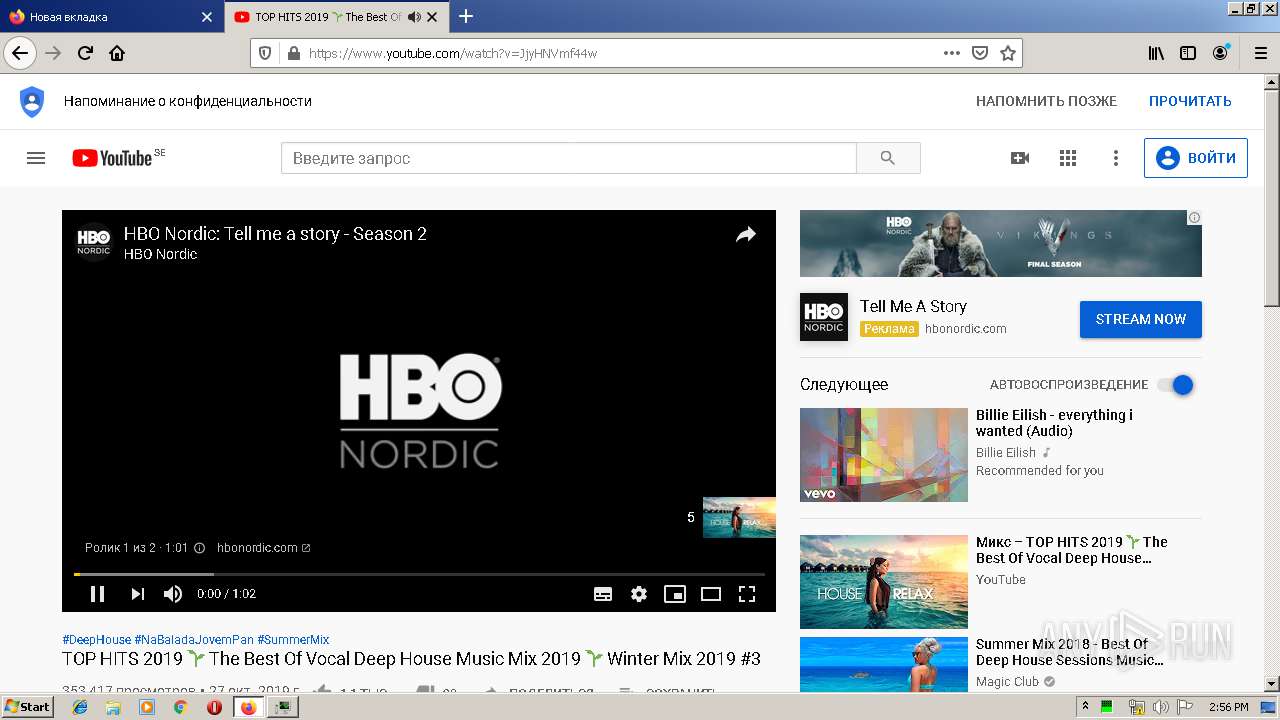Save page to Pocket
Viewport: 1280px width, 720px height.
click(980, 53)
